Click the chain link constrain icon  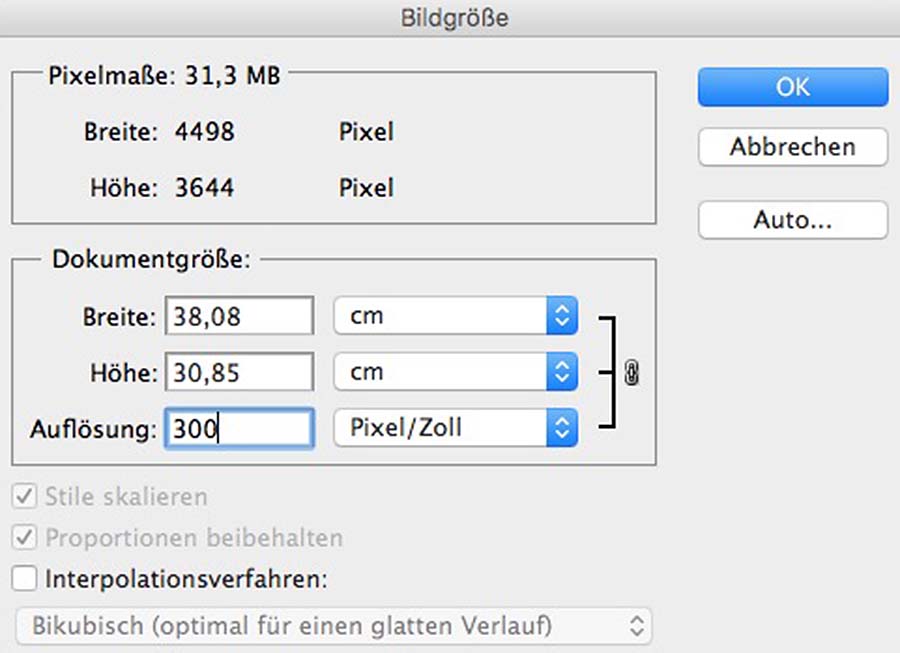click(631, 372)
